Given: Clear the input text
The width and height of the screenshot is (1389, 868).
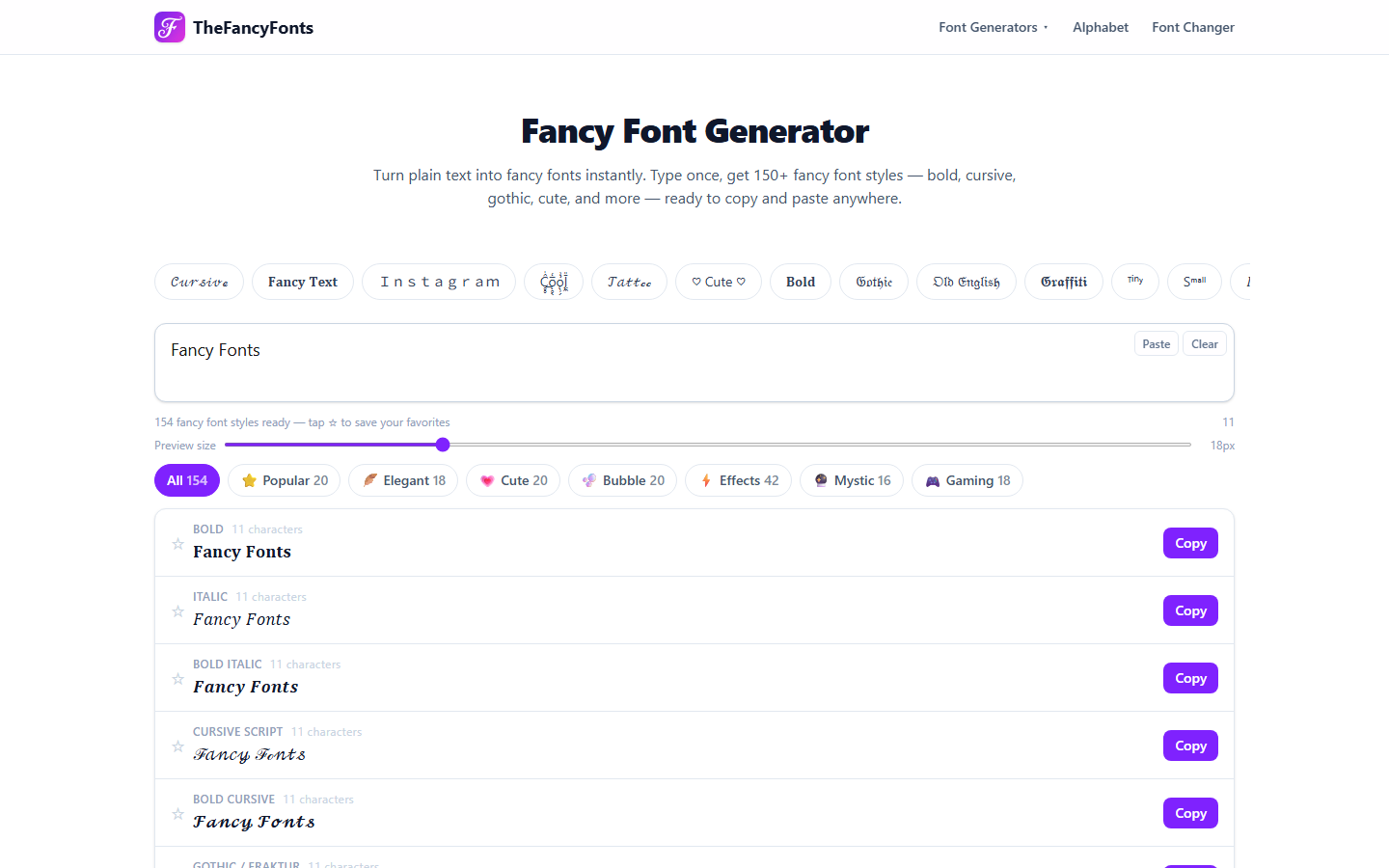Looking at the screenshot, I should [1205, 344].
